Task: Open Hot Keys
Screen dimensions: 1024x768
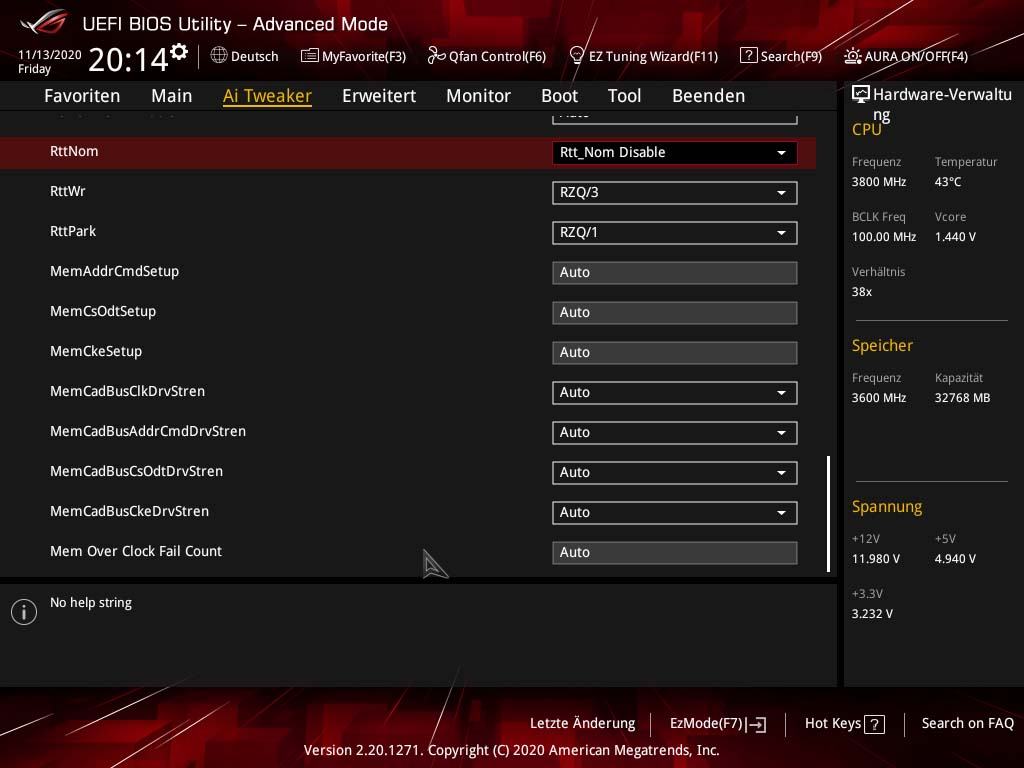Action: 833,724
